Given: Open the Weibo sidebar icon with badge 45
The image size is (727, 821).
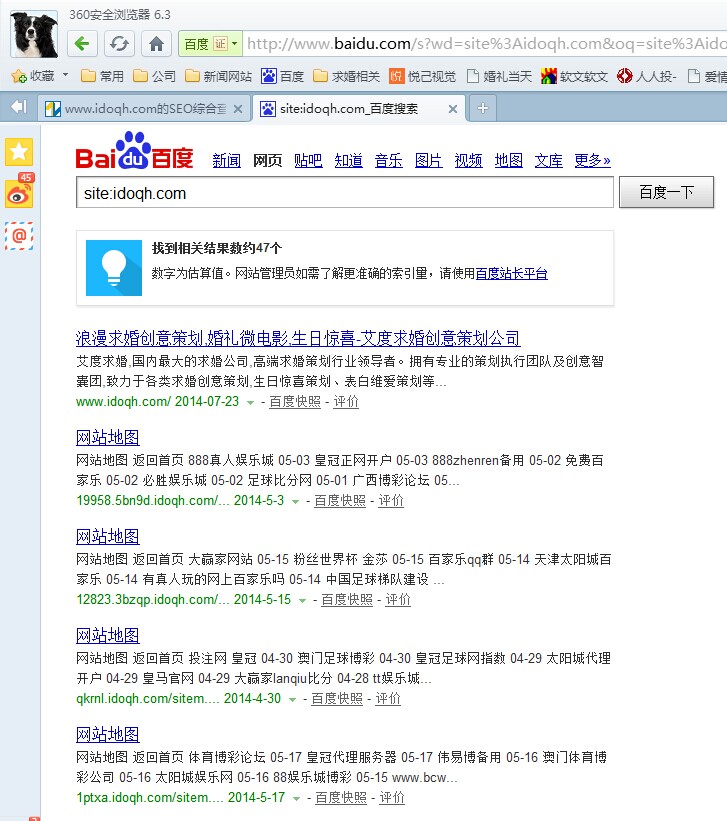Looking at the screenshot, I should tap(19, 192).
